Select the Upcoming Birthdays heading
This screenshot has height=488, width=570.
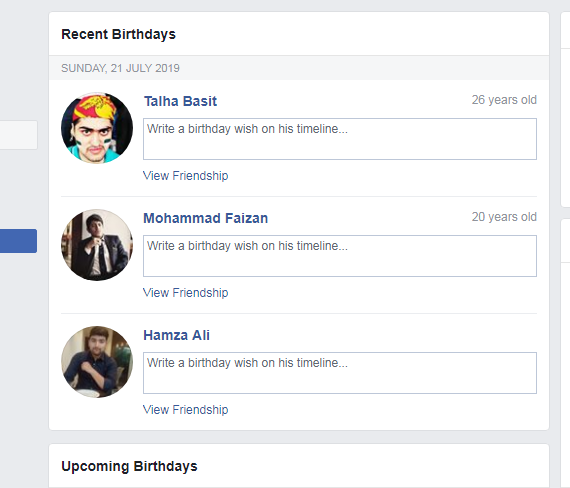[x=129, y=466]
